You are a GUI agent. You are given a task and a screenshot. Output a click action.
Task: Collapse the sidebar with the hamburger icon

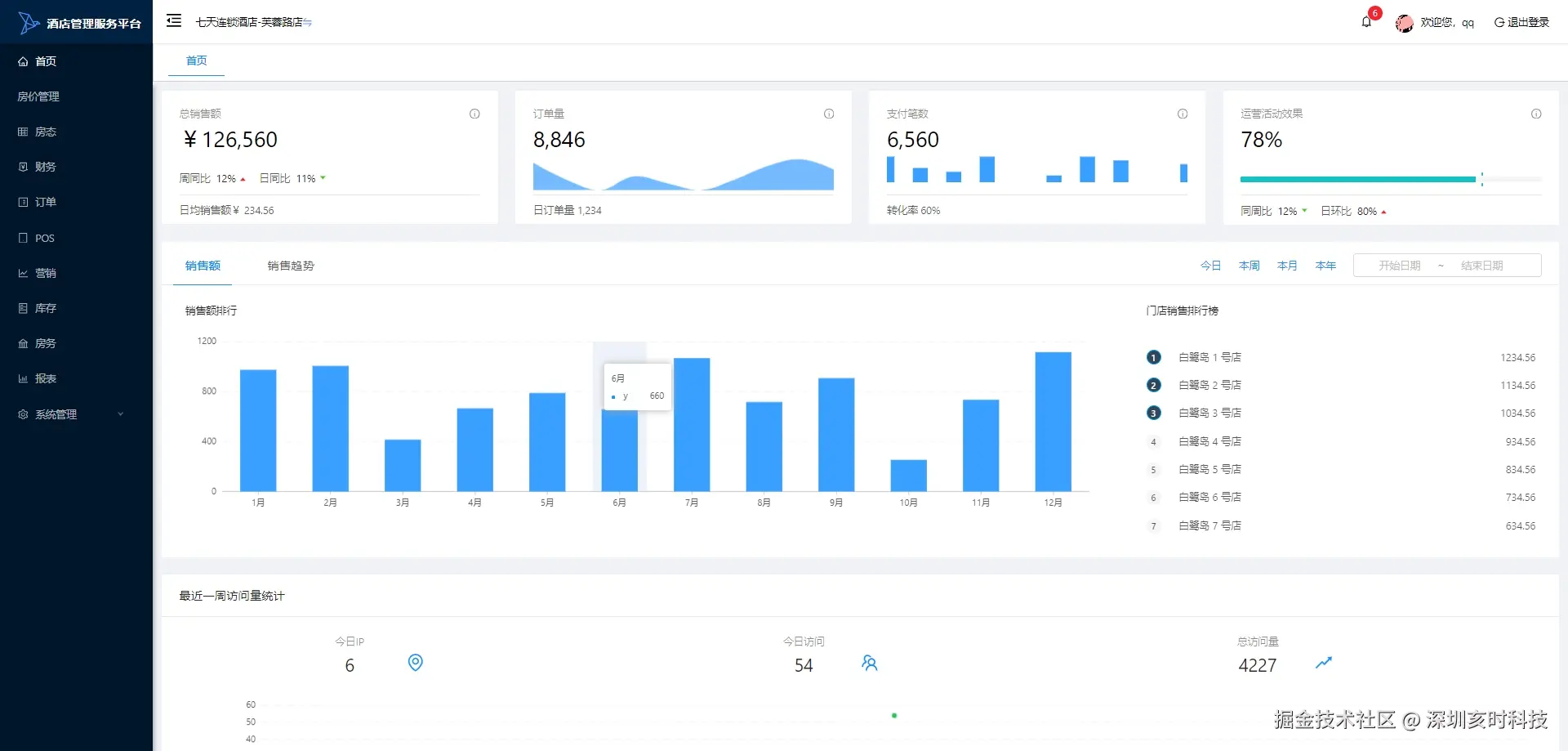click(x=174, y=21)
